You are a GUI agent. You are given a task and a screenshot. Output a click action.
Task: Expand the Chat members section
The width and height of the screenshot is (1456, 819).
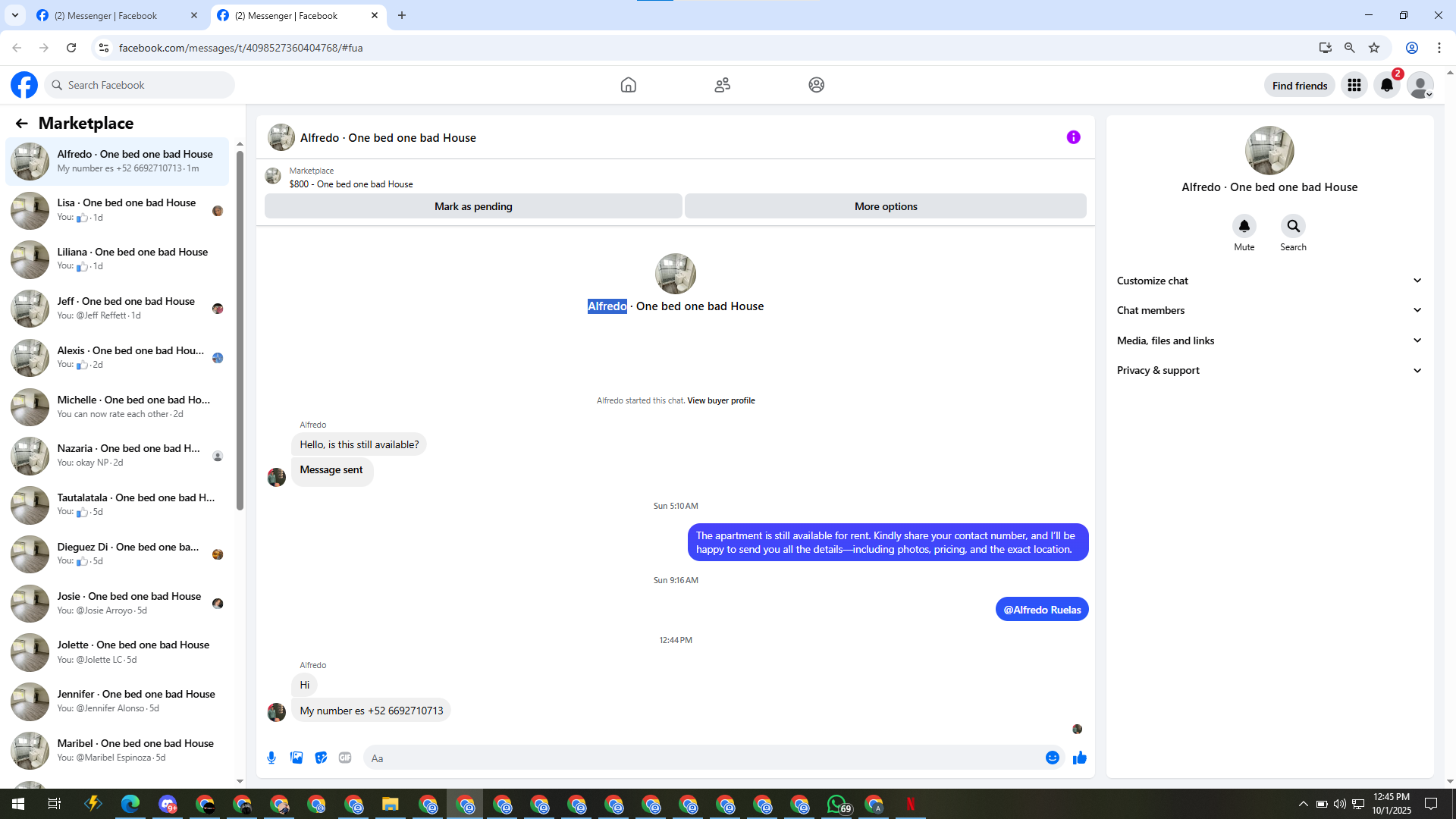tap(1269, 310)
